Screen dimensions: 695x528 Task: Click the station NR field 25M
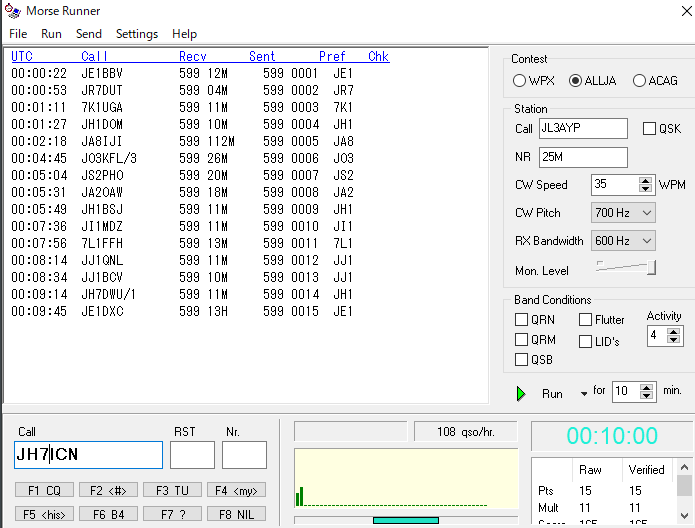coord(583,157)
